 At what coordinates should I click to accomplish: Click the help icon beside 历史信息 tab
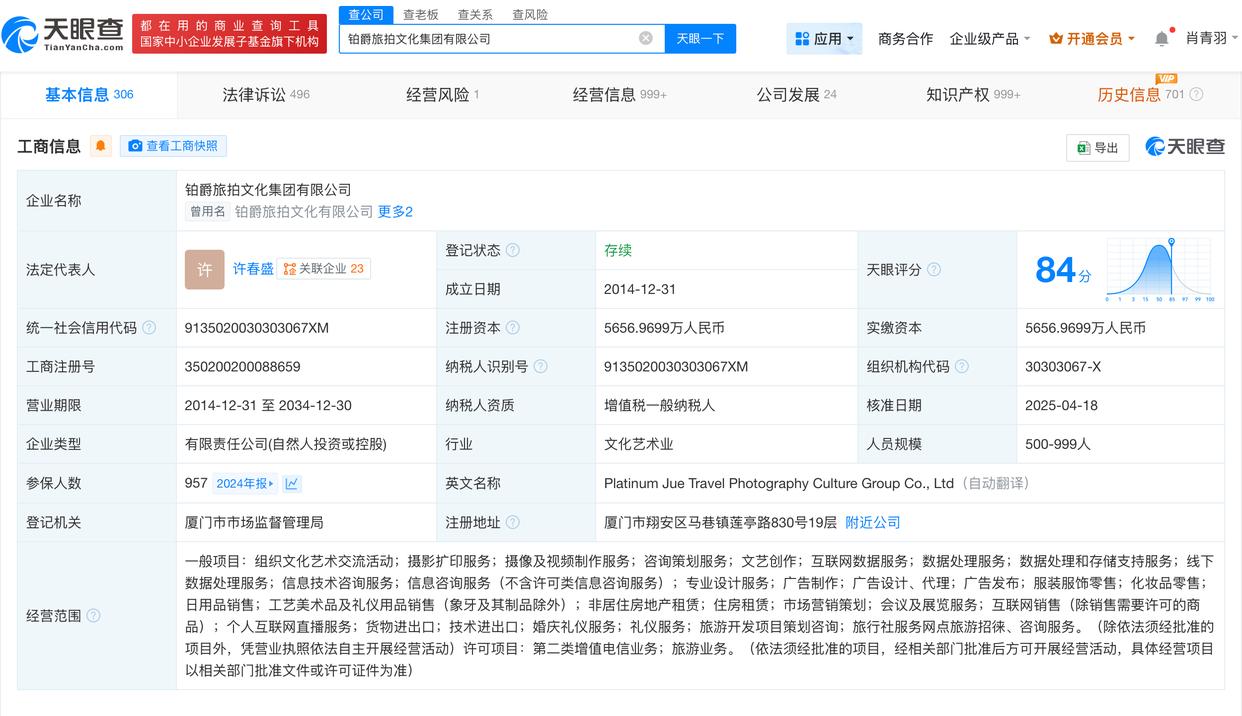click(1196, 95)
